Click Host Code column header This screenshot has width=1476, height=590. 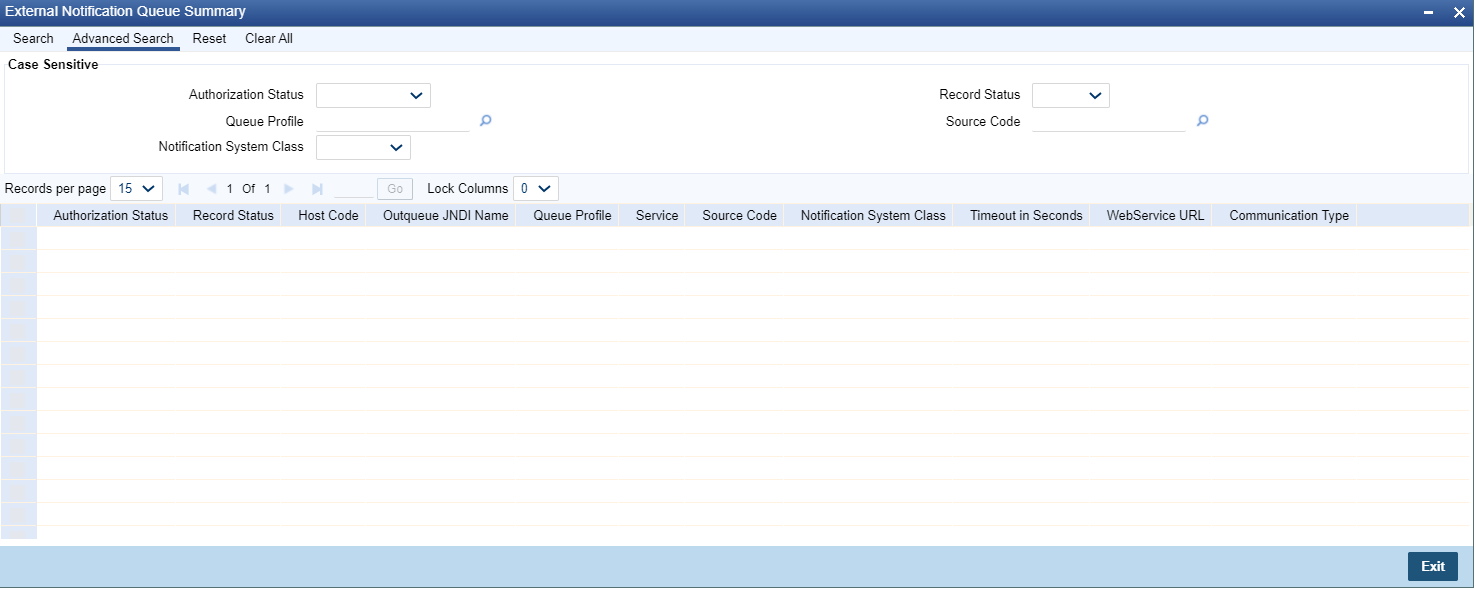tap(328, 215)
